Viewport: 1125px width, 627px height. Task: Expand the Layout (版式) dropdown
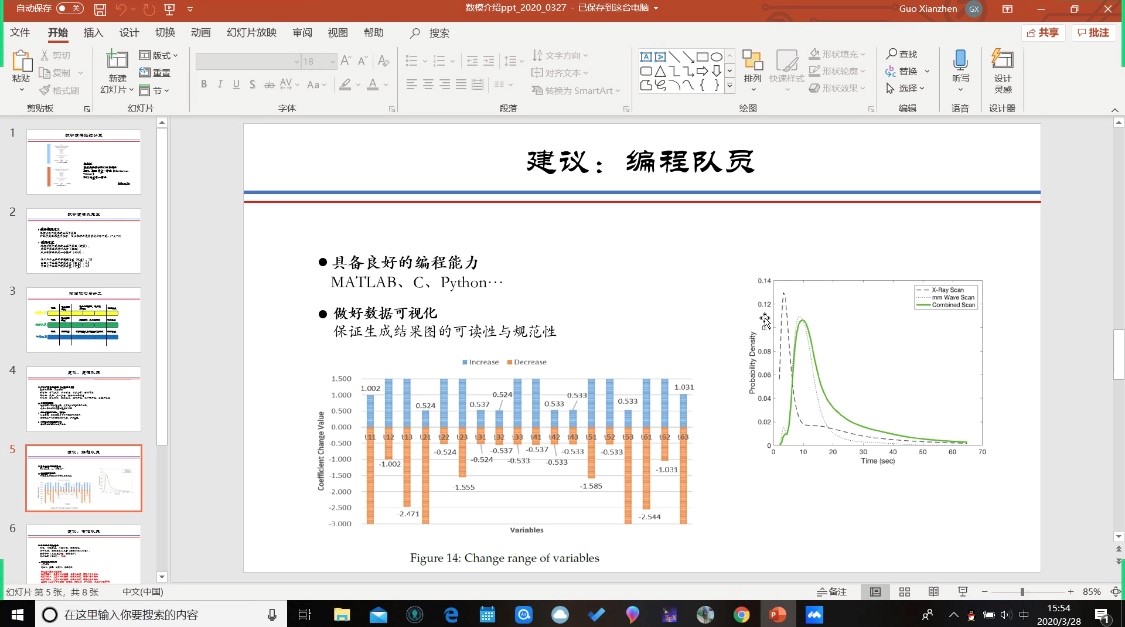pos(156,55)
